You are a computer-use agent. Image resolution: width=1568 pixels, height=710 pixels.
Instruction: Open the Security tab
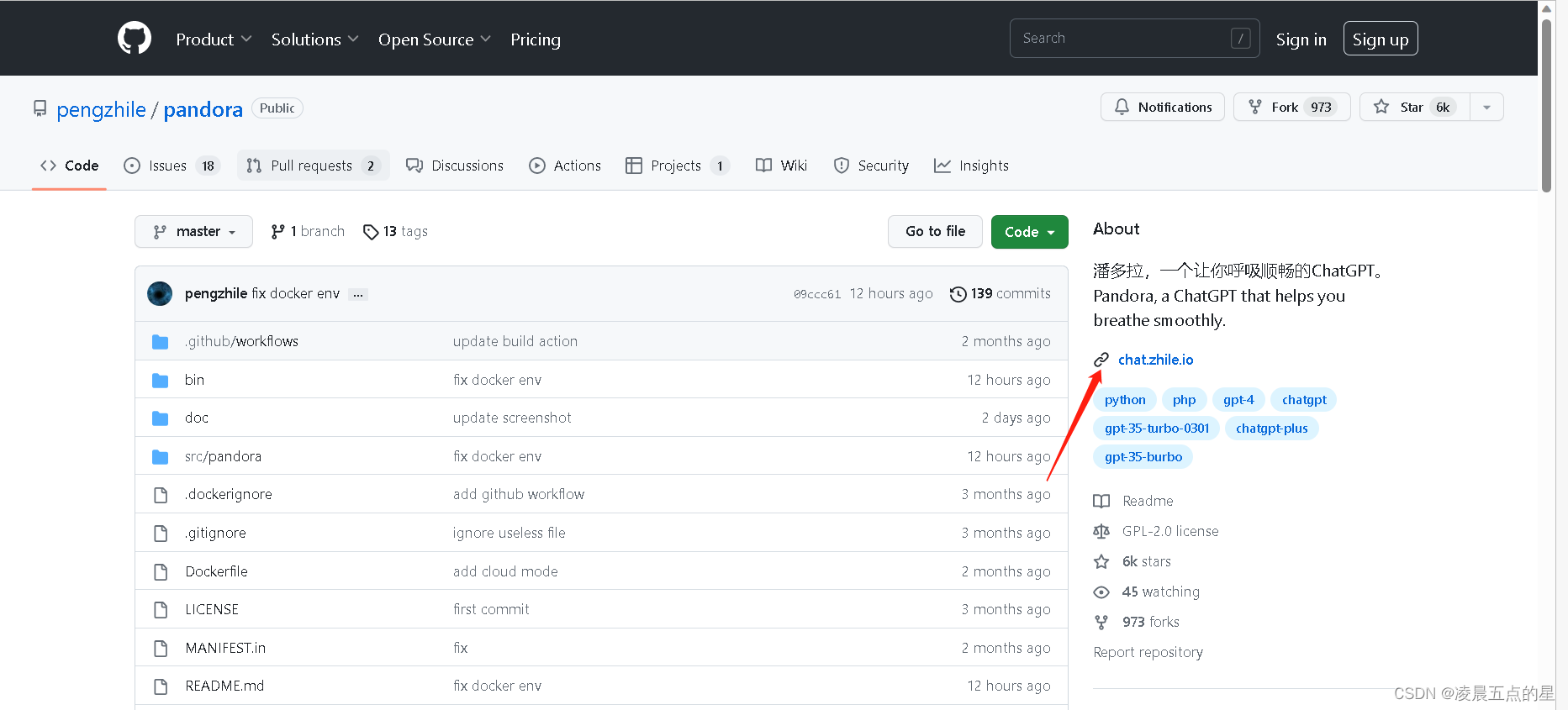coord(871,166)
